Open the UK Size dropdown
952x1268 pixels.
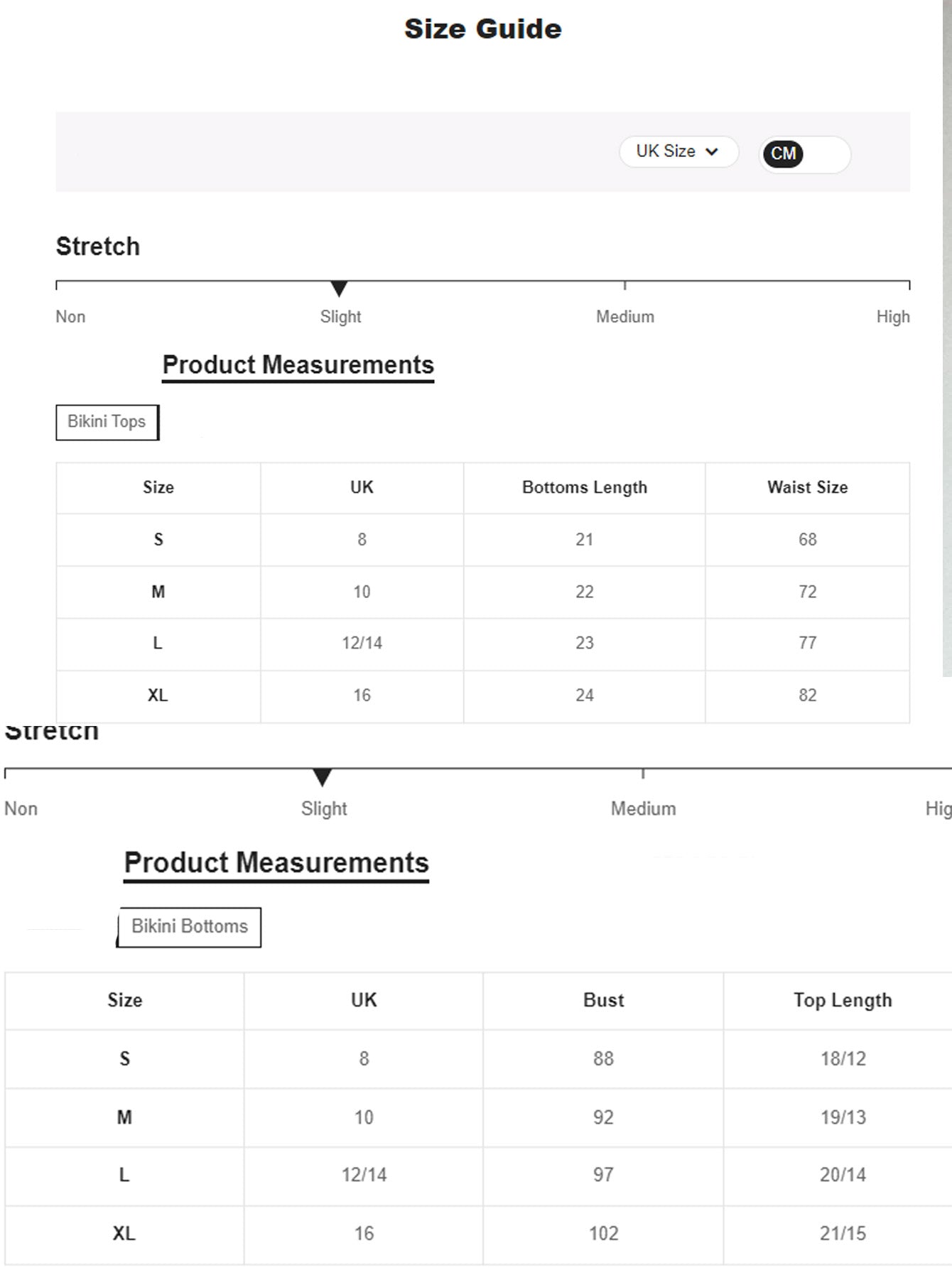(x=678, y=152)
